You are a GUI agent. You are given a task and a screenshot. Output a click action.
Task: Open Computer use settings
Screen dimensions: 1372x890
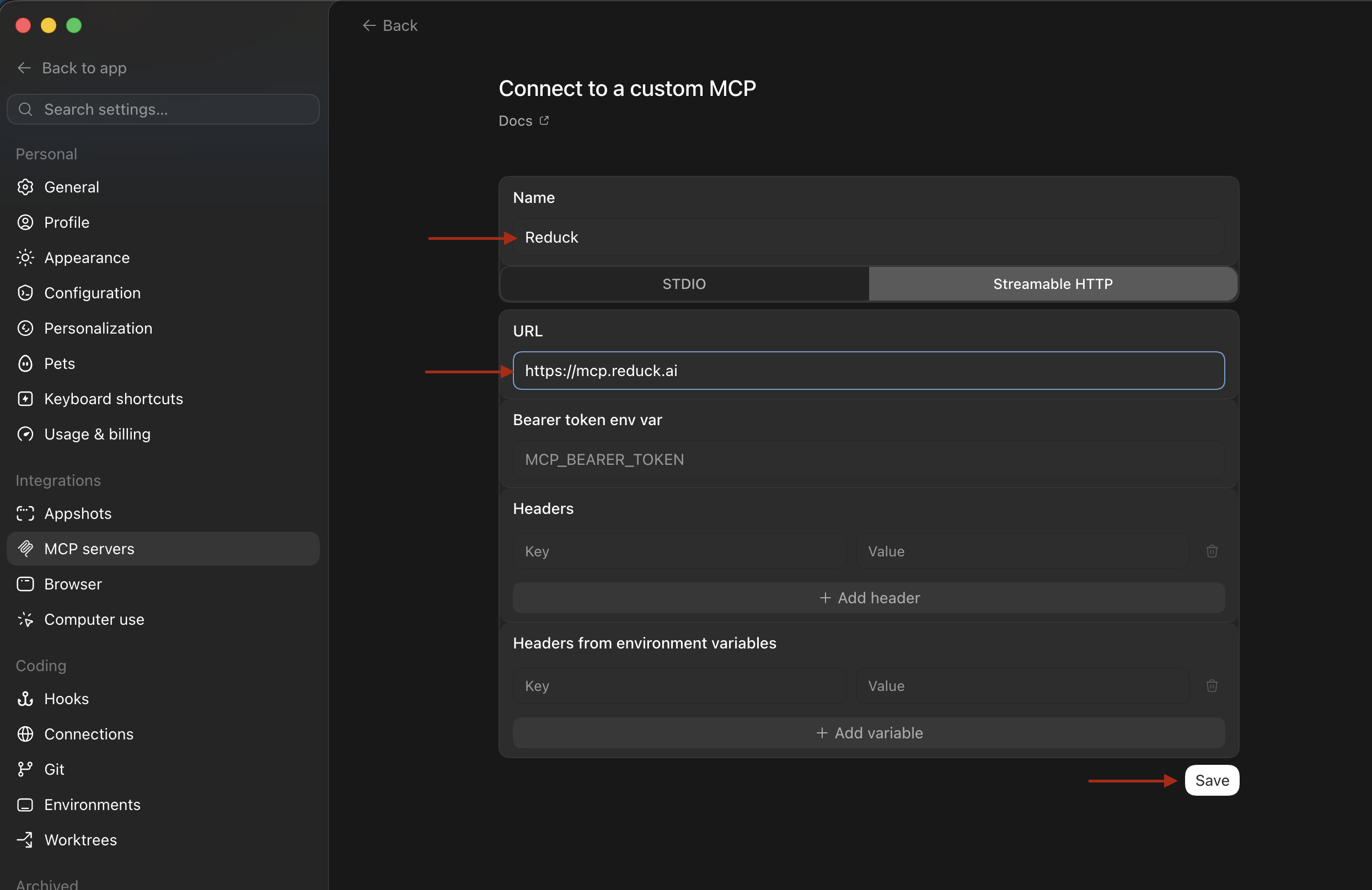pyautogui.click(x=163, y=619)
